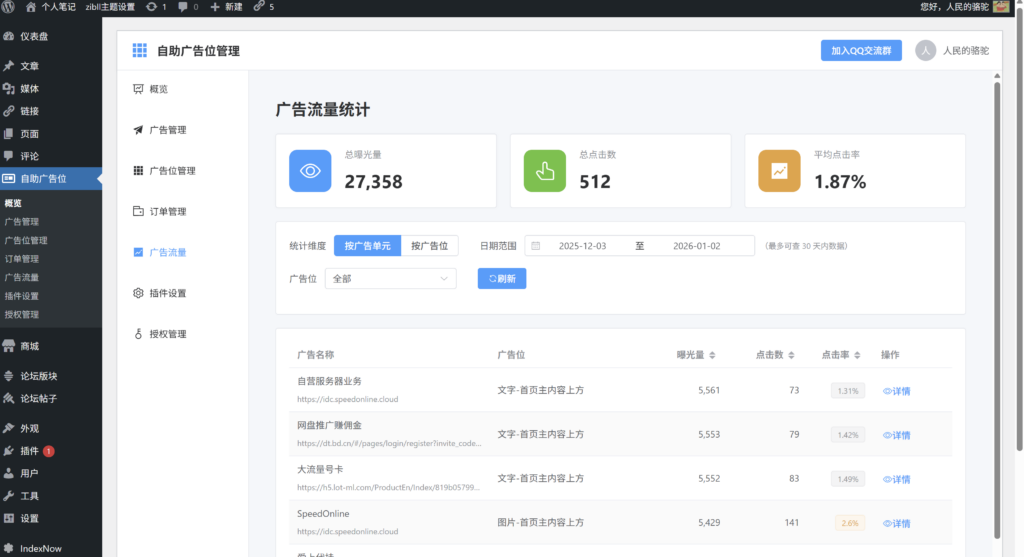Click the green pointer icon on 总点击数 card
This screenshot has height=557, width=1024.
(545, 171)
